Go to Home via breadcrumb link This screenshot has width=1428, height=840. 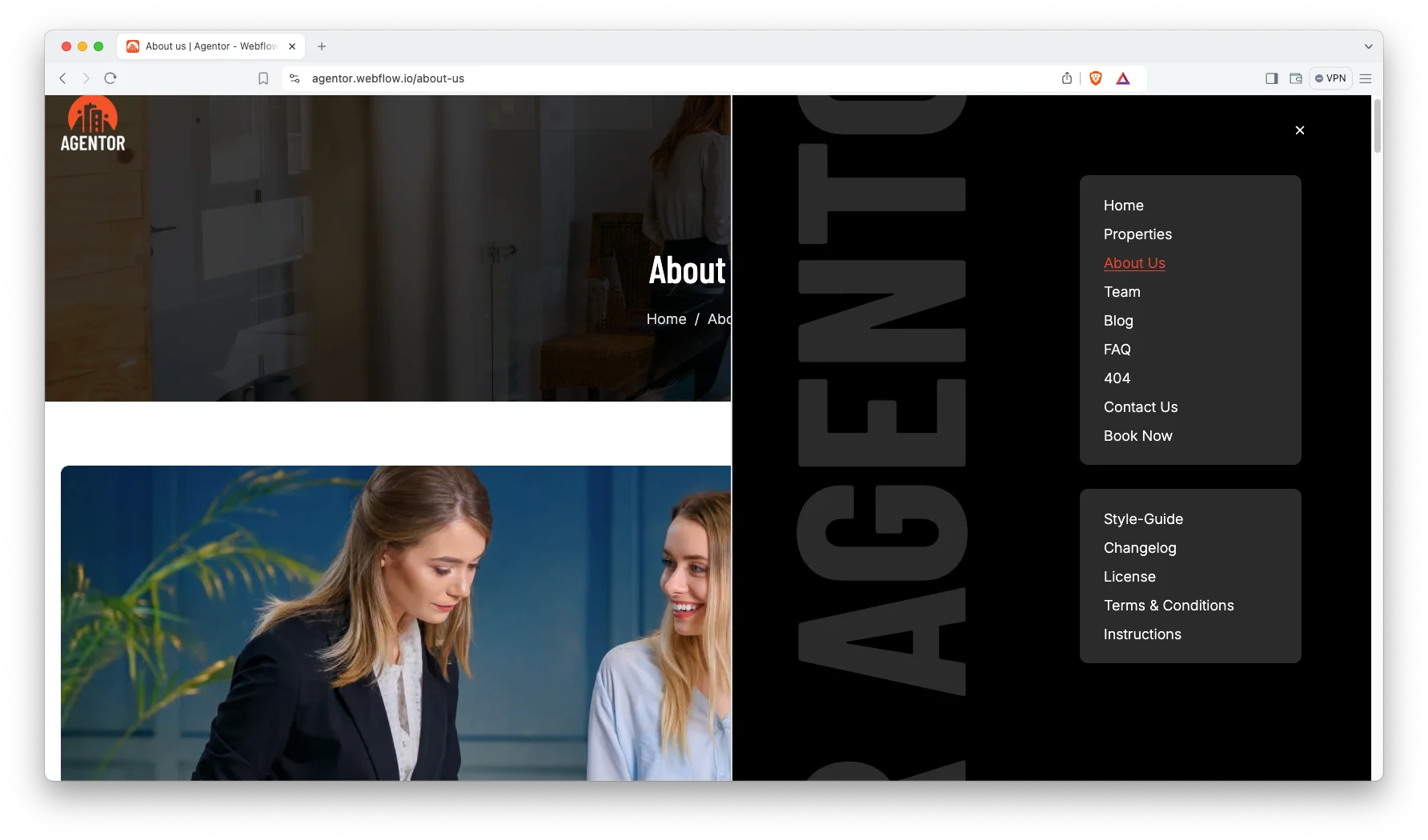click(666, 319)
